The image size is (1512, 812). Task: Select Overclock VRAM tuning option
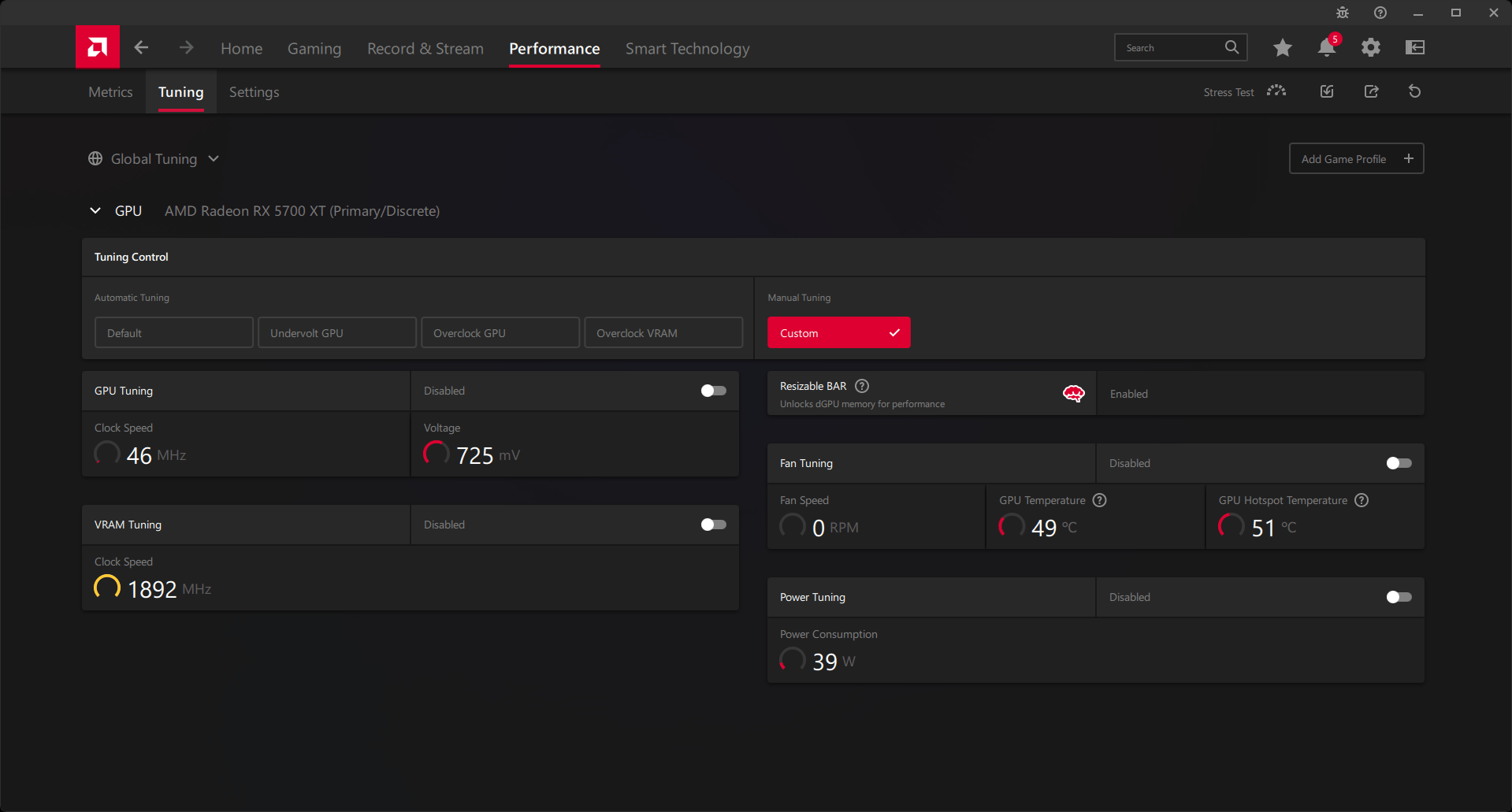click(663, 332)
